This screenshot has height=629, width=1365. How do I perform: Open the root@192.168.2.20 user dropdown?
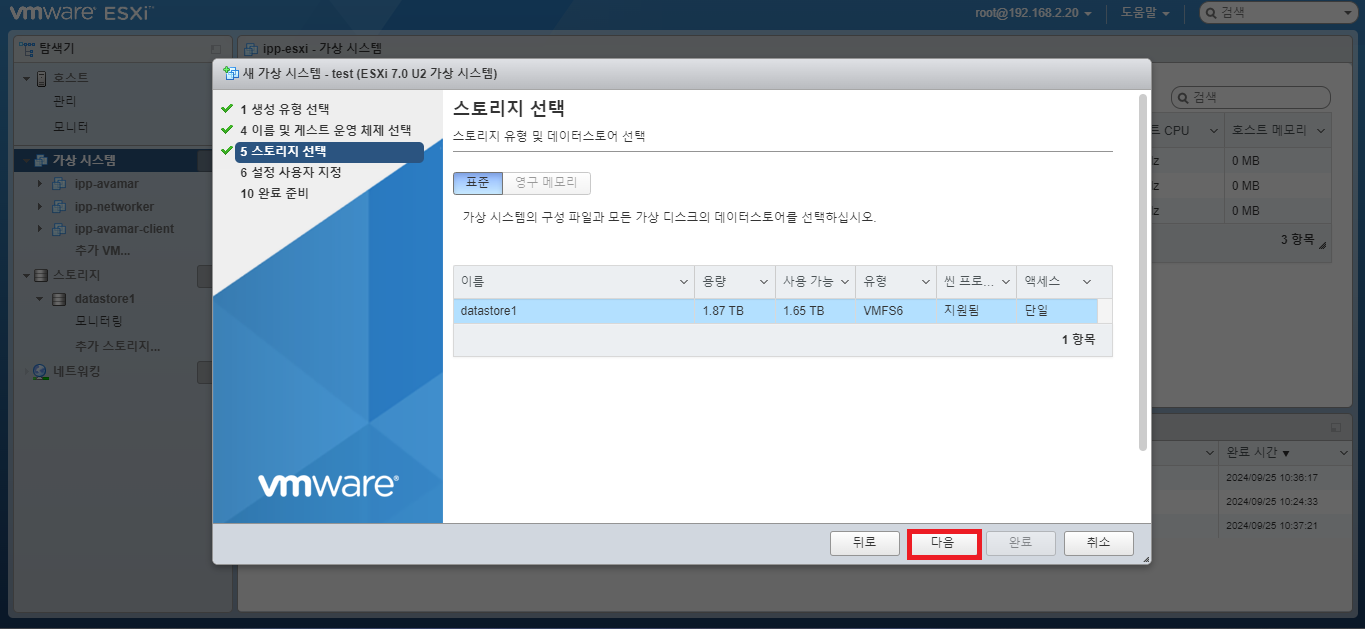click(x=1033, y=13)
